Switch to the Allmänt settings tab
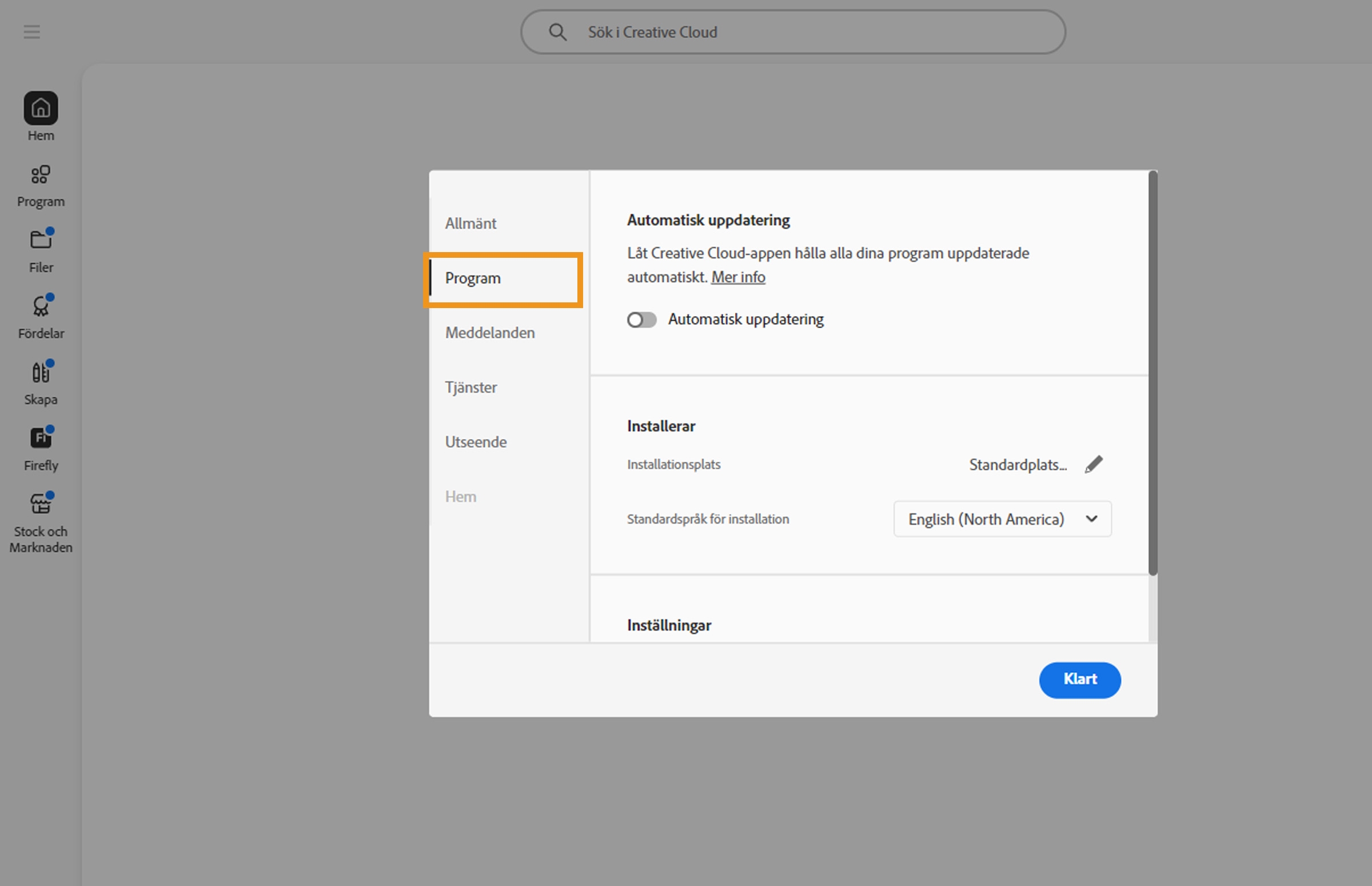Viewport: 1372px width, 886px height. 470,224
